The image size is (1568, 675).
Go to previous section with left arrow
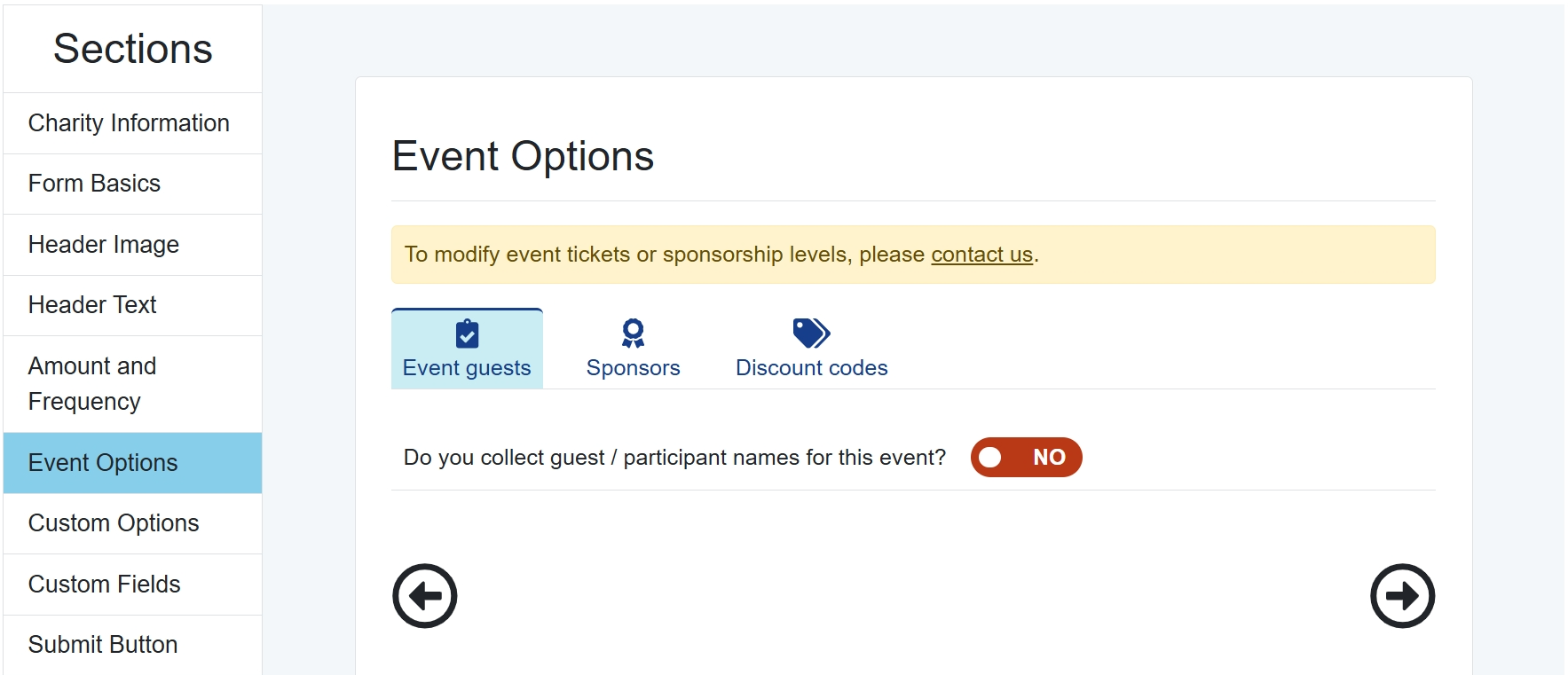tap(425, 596)
